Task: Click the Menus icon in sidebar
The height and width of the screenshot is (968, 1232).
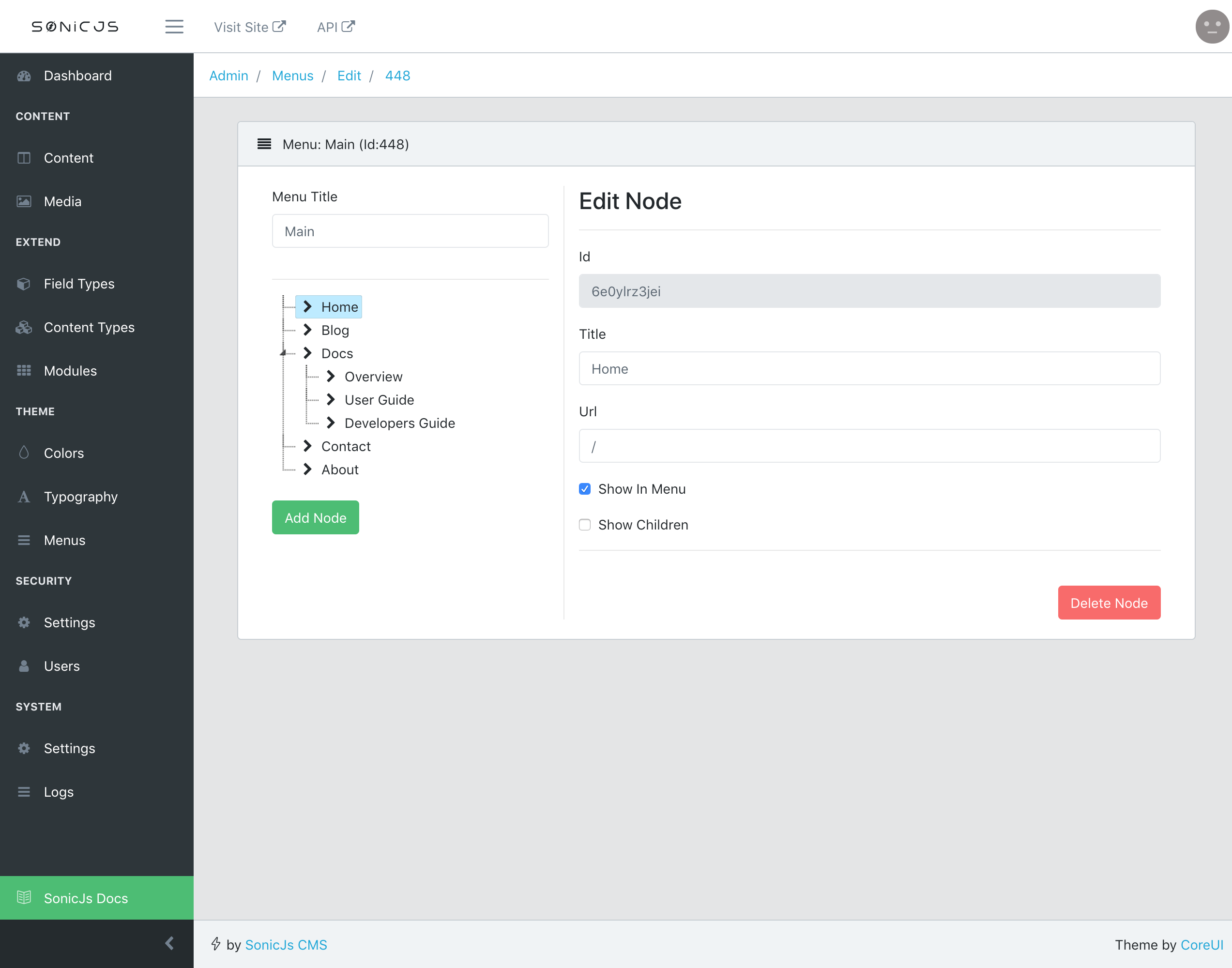Action: (x=25, y=540)
